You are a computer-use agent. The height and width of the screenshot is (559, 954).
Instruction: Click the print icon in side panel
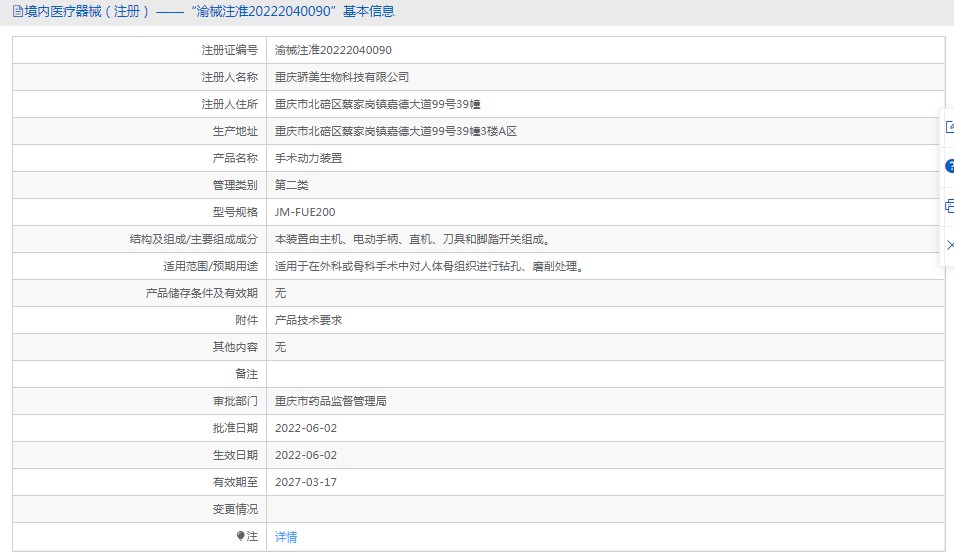[x=950, y=206]
